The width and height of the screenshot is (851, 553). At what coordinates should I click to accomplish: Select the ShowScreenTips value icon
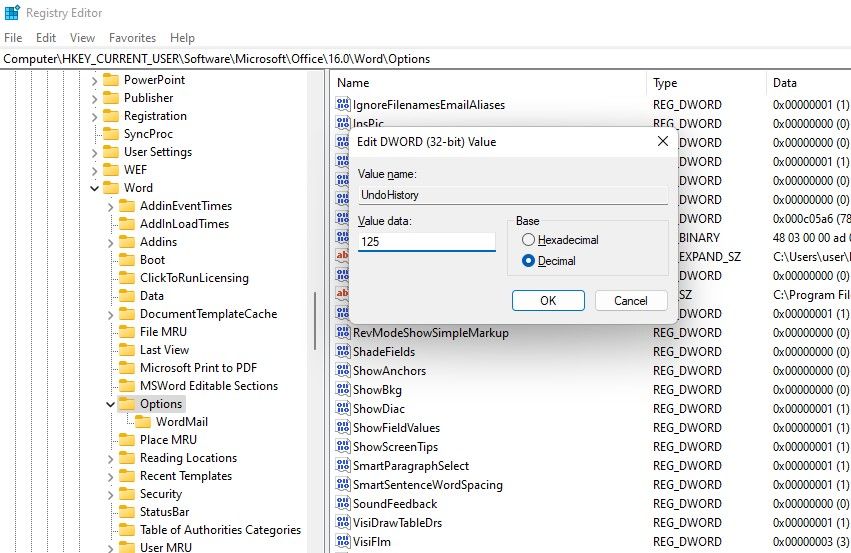tap(342, 446)
